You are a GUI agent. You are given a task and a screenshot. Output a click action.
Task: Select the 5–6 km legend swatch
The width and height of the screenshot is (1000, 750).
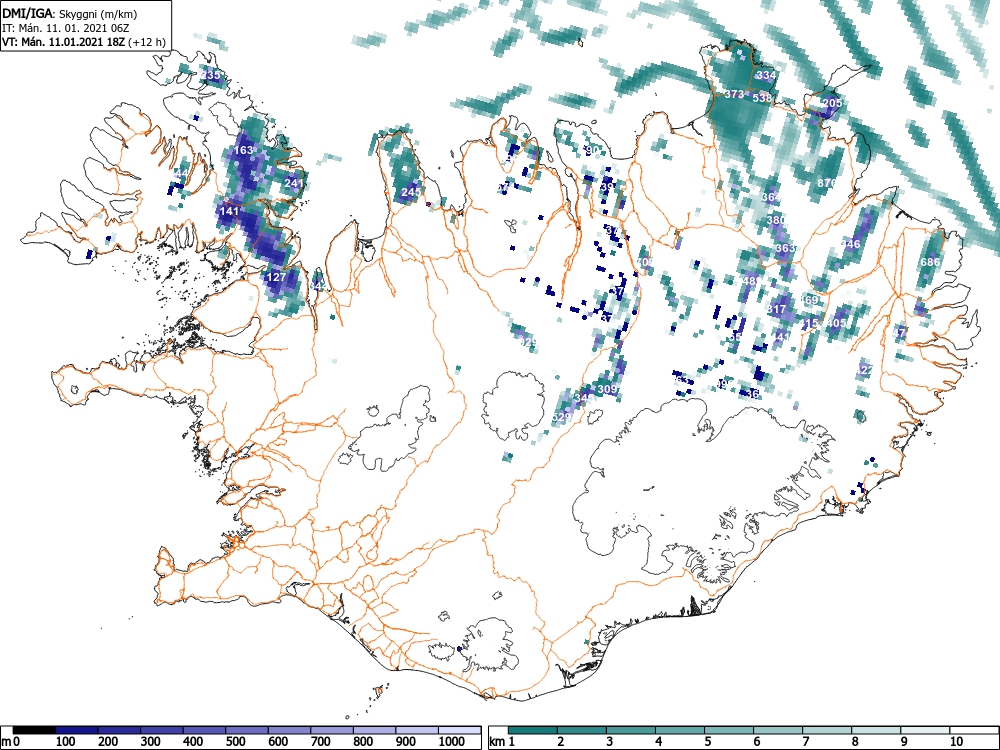(729, 729)
